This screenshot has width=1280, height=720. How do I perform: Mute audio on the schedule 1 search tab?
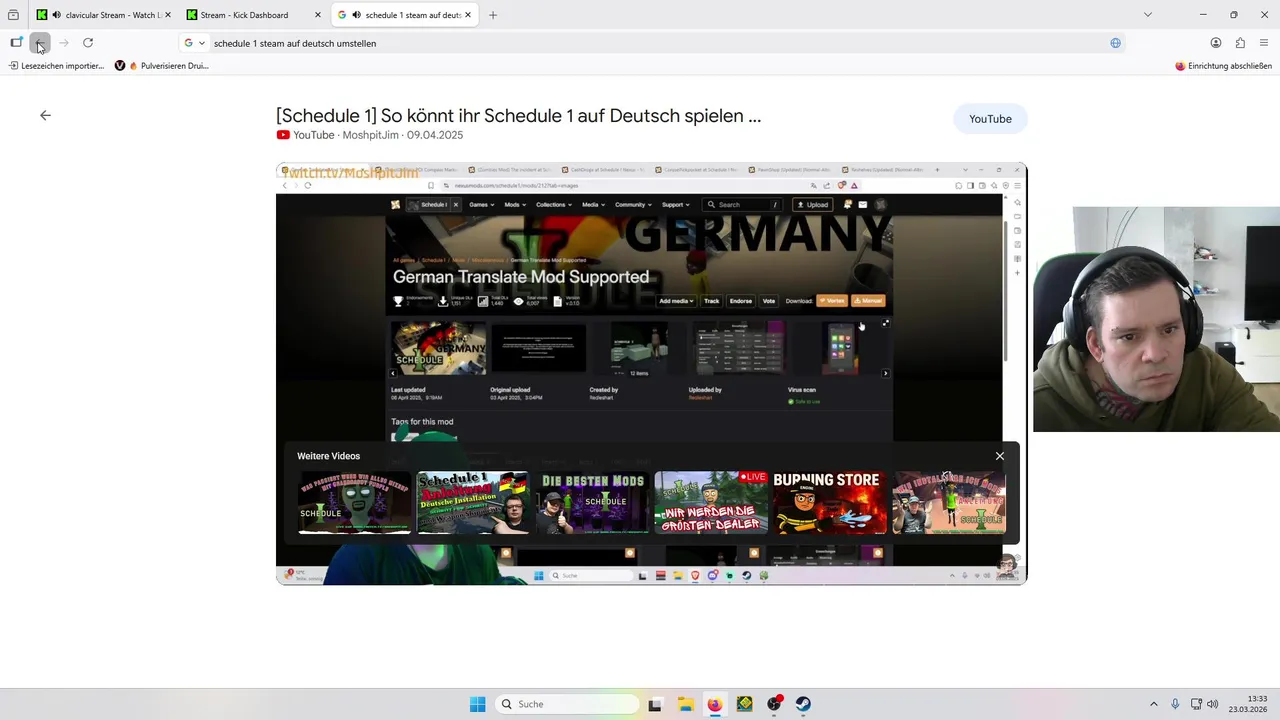tap(357, 15)
